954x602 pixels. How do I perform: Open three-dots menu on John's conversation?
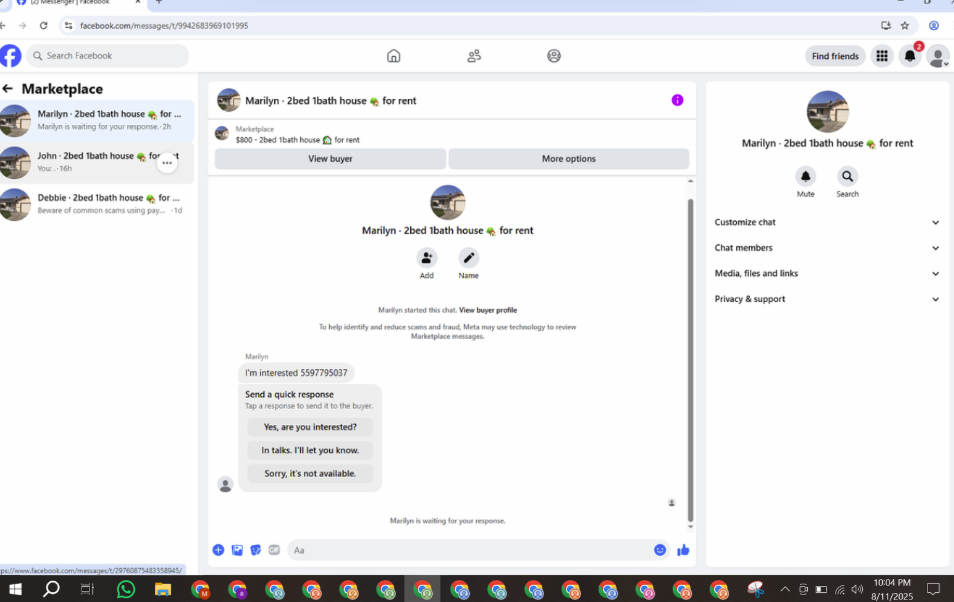(x=167, y=163)
